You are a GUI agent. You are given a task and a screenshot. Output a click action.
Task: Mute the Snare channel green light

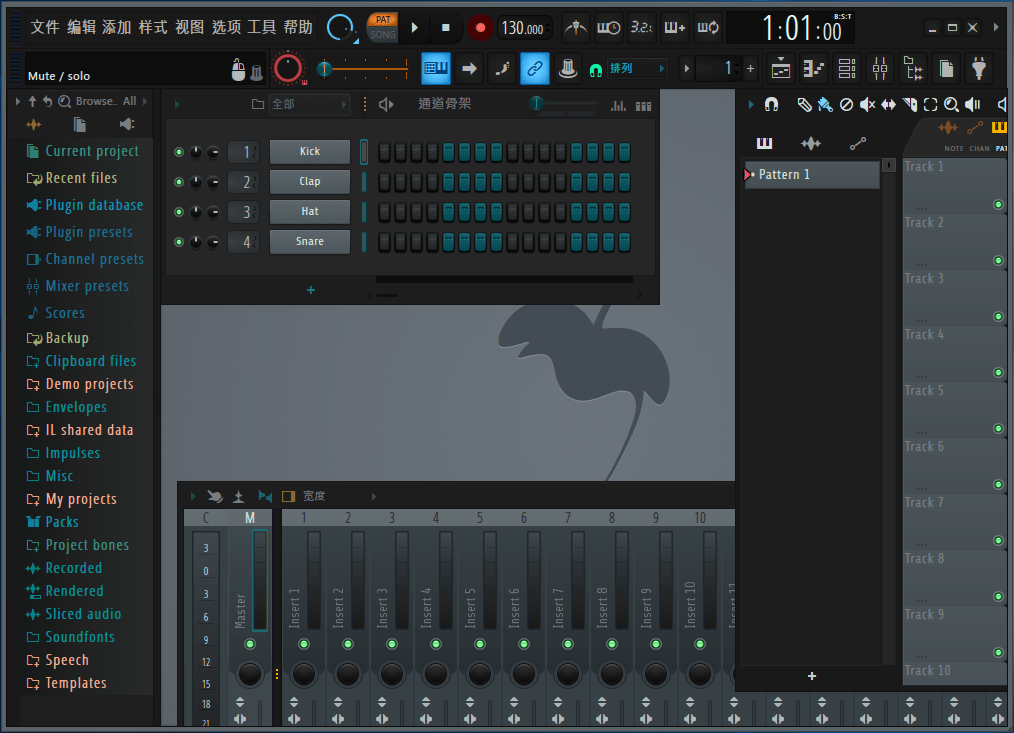pos(179,242)
